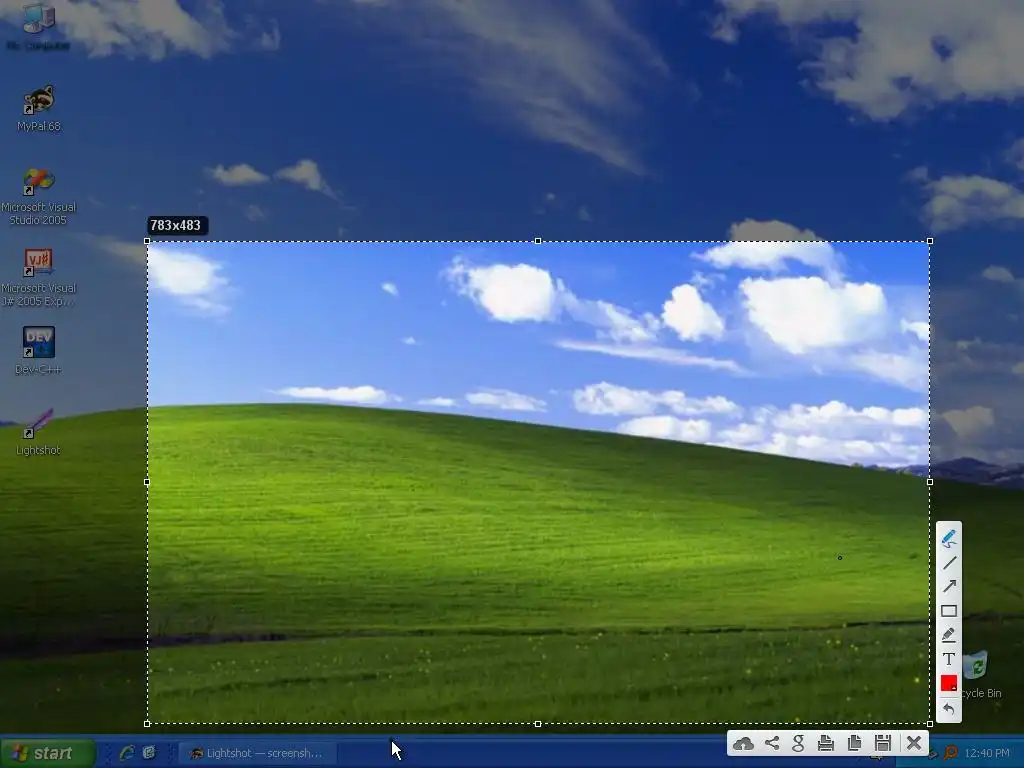The width and height of the screenshot is (1024, 768).
Task: Click the bottom-left selection corner handle
Action: (147, 724)
